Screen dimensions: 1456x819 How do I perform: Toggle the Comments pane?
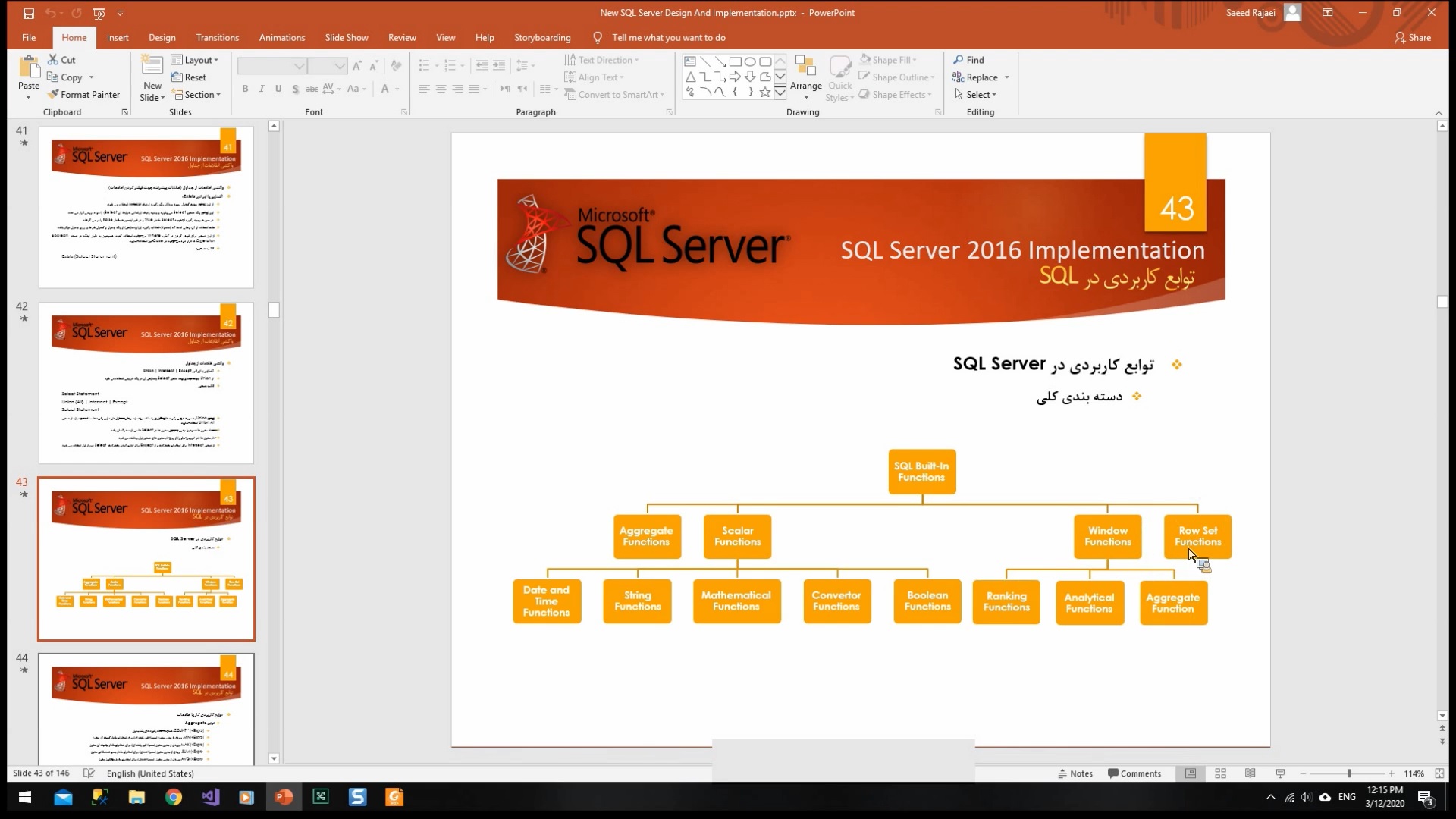click(1134, 773)
